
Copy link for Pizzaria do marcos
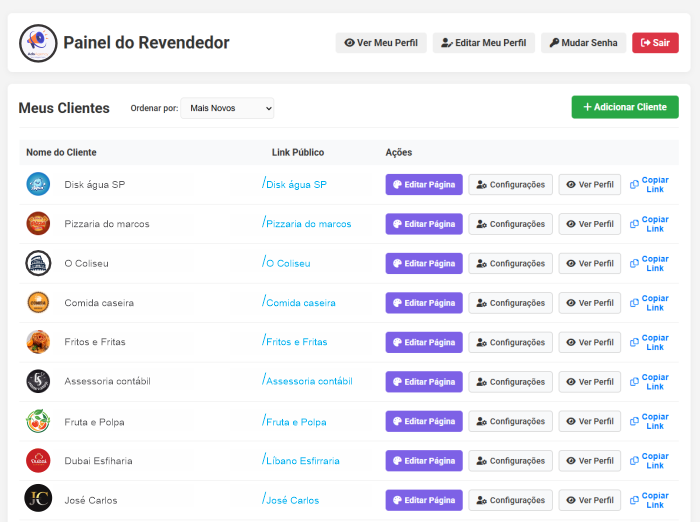click(x=650, y=224)
